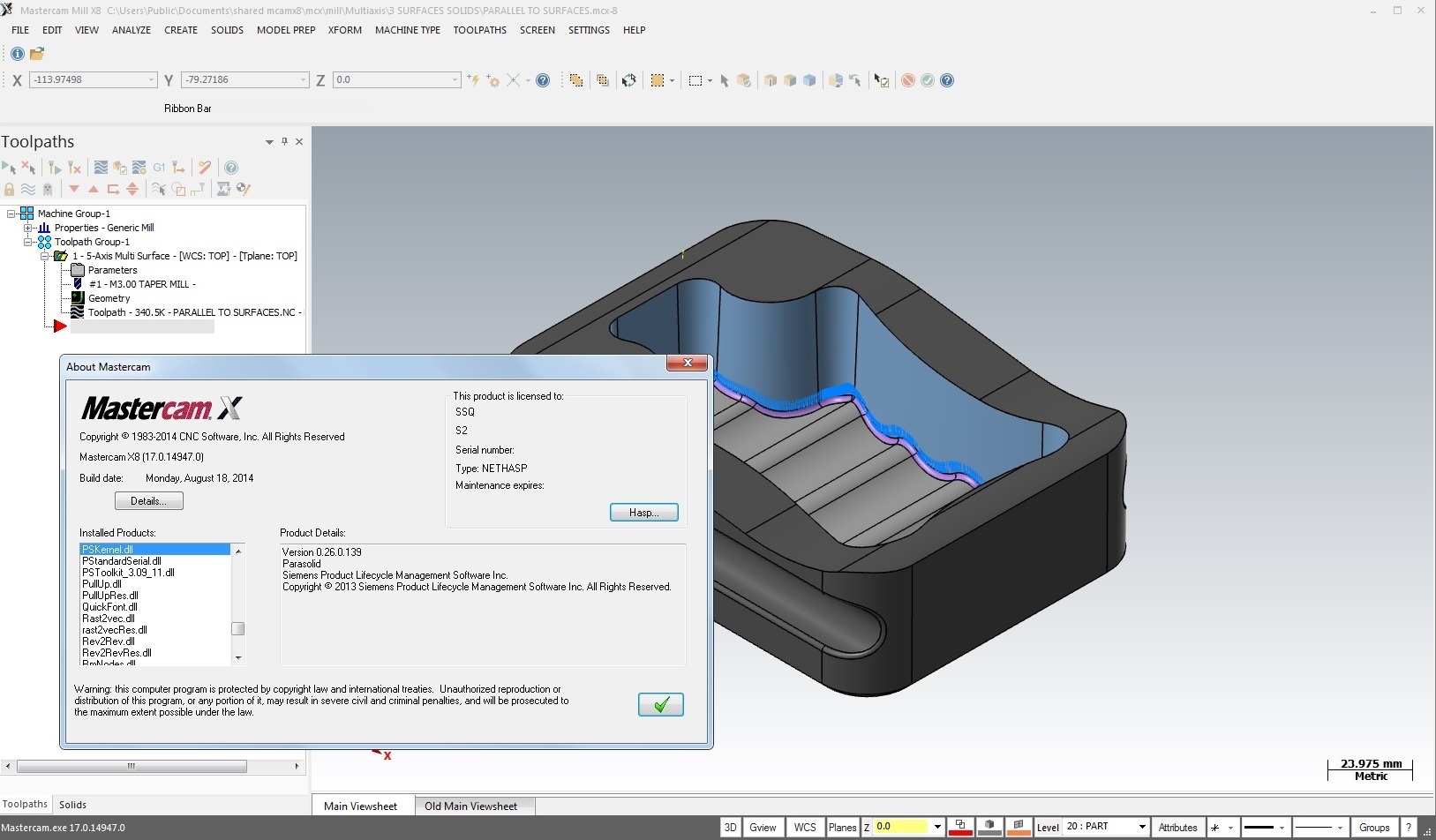This screenshot has width=1436, height=840.
Task: Open the X coordinate dropdown
Action: [151, 80]
